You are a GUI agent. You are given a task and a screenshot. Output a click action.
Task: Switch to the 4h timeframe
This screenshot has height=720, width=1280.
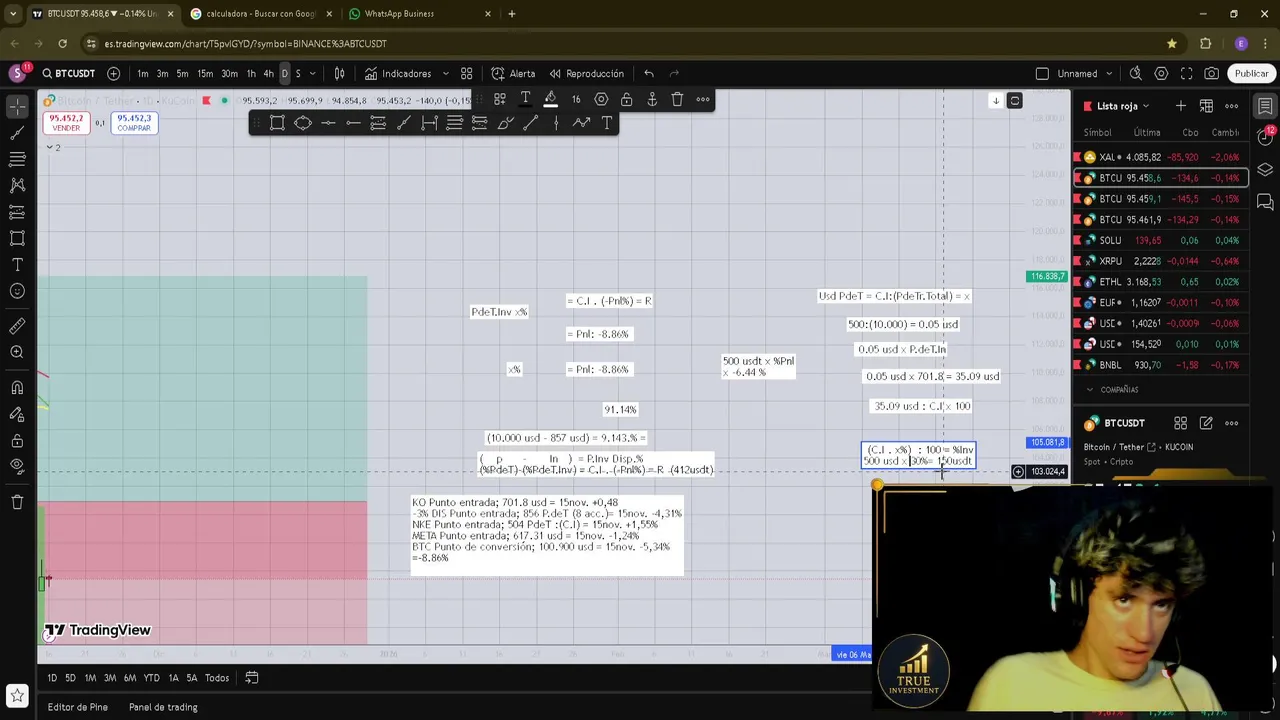(x=268, y=73)
